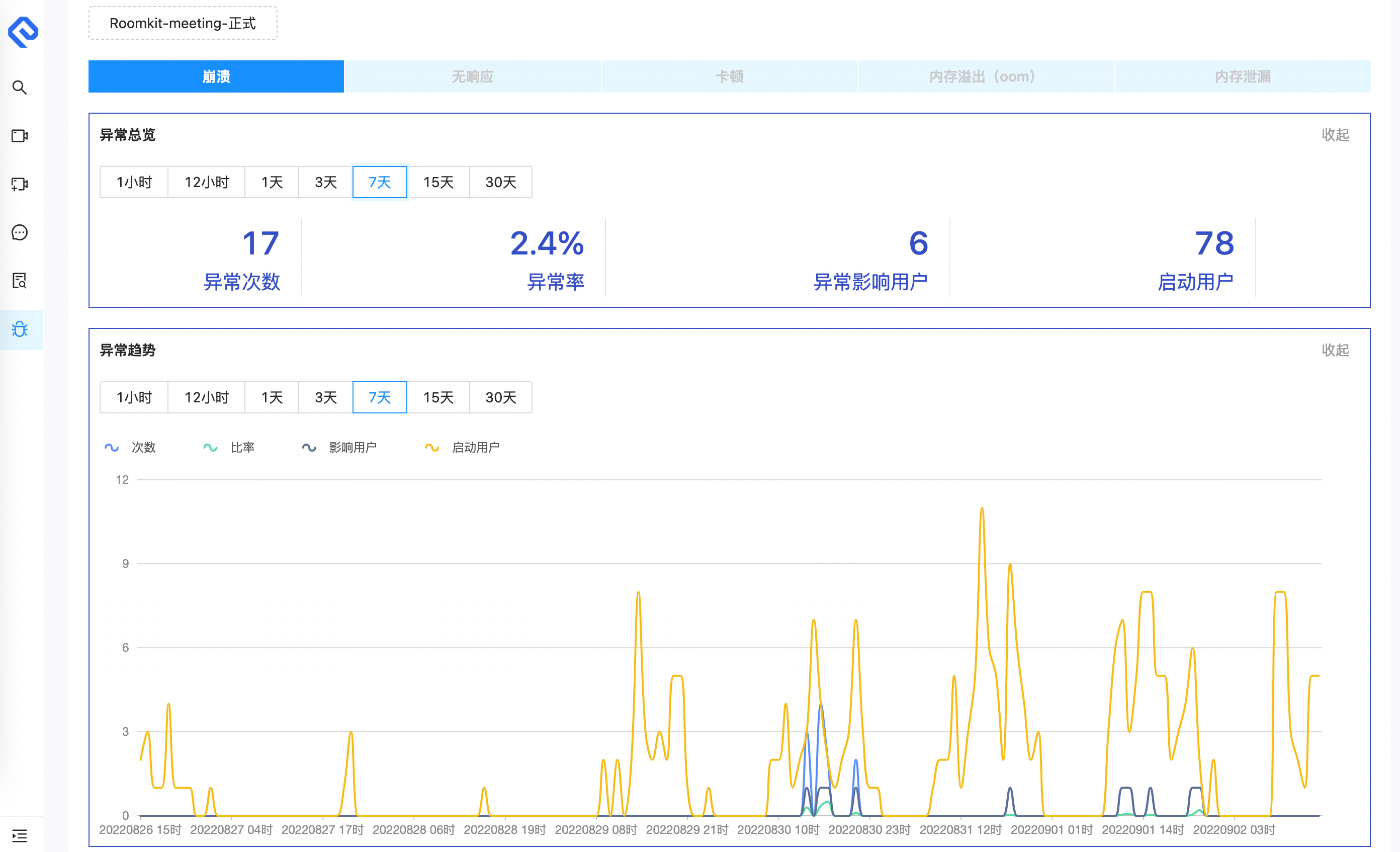The width and height of the screenshot is (1400, 852).
Task: Select 7天 range in 异常趋势
Action: (x=380, y=397)
